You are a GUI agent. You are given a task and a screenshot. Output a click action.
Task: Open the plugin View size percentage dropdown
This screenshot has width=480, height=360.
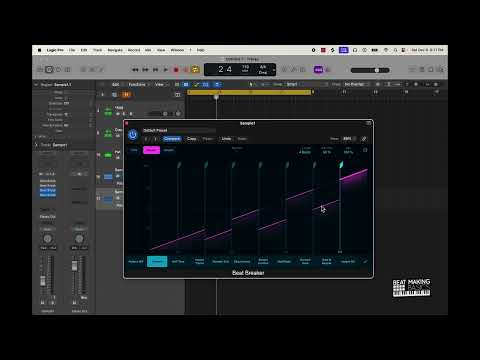click(x=349, y=139)
